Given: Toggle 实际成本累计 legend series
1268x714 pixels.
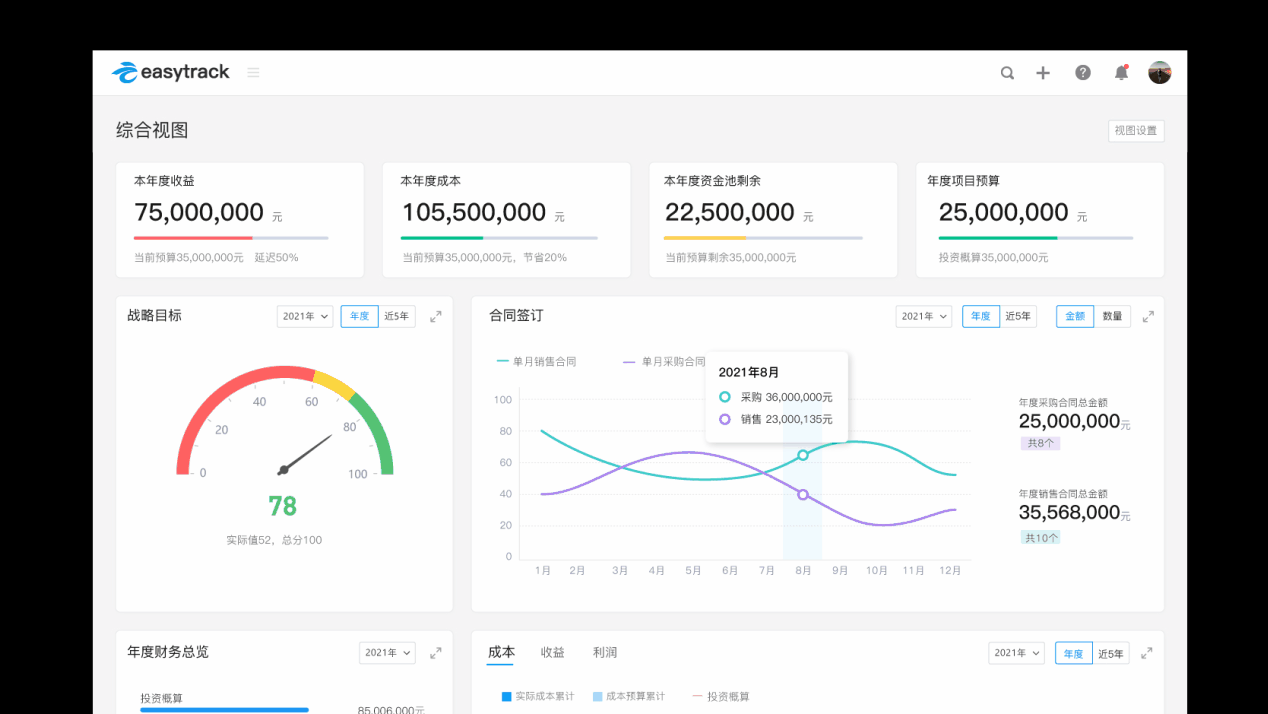Looking at the screenshot, I should 538,696.
